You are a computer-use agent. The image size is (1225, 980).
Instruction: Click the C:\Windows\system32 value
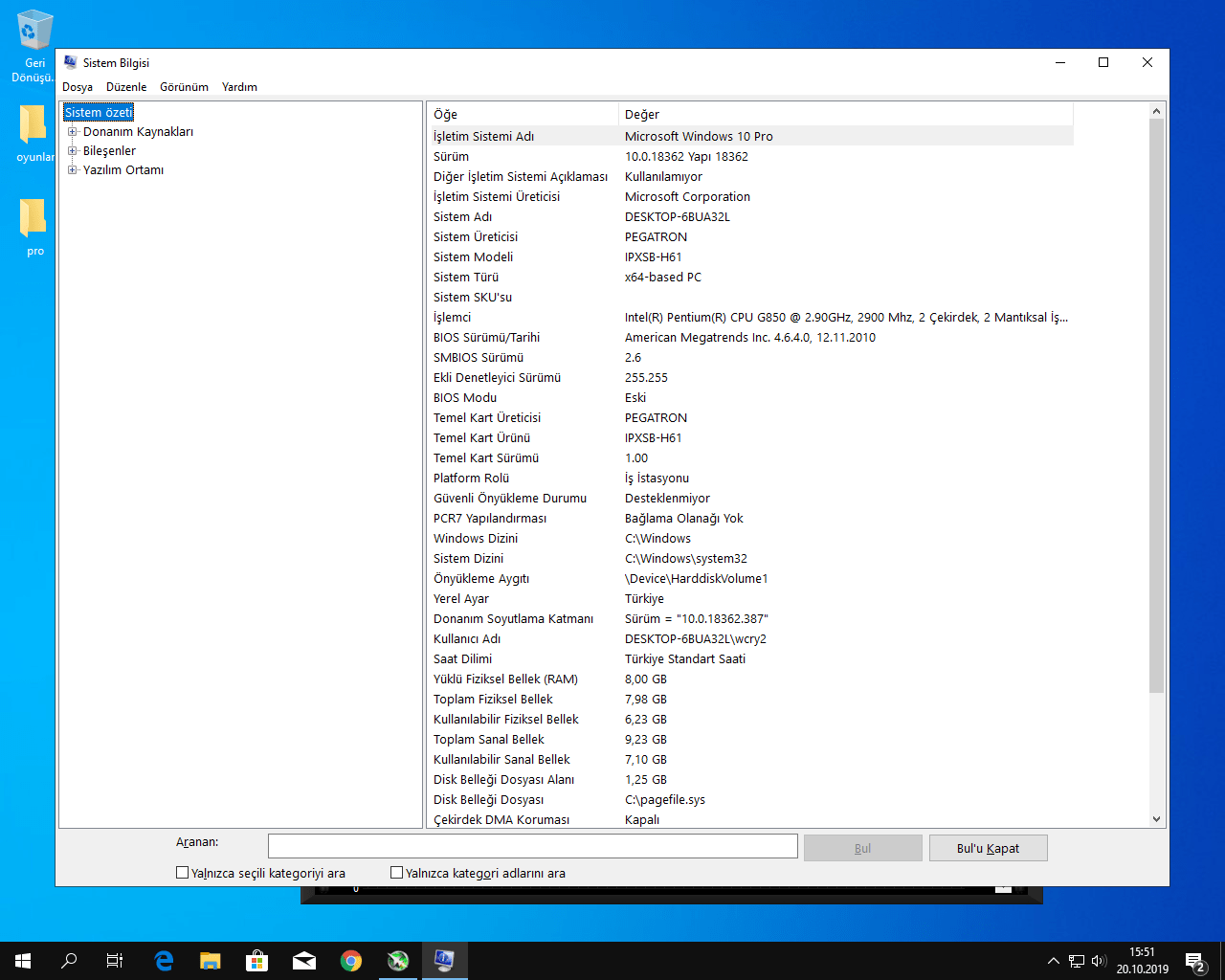(x=686, y=558)
